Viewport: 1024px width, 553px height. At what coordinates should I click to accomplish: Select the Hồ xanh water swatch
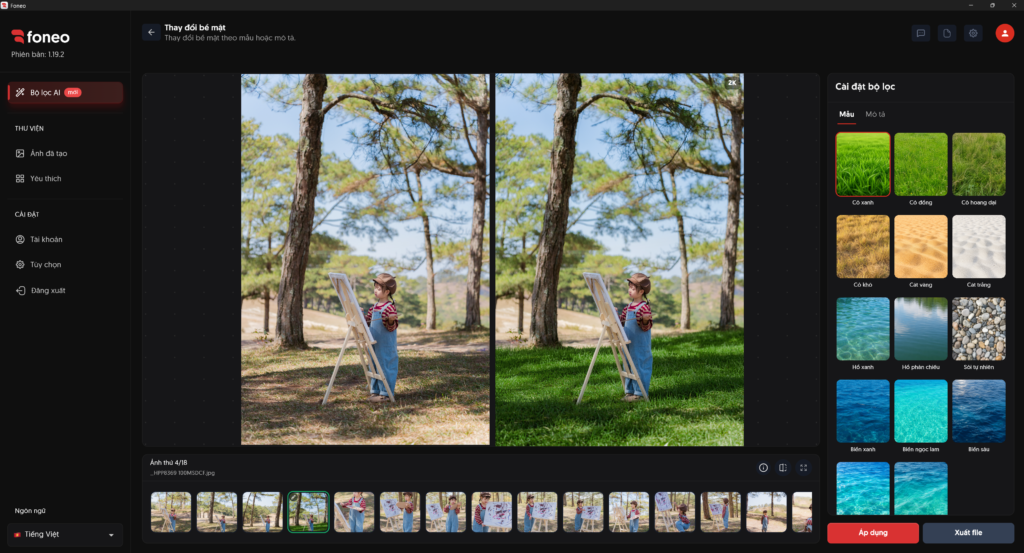click(863, 329)
